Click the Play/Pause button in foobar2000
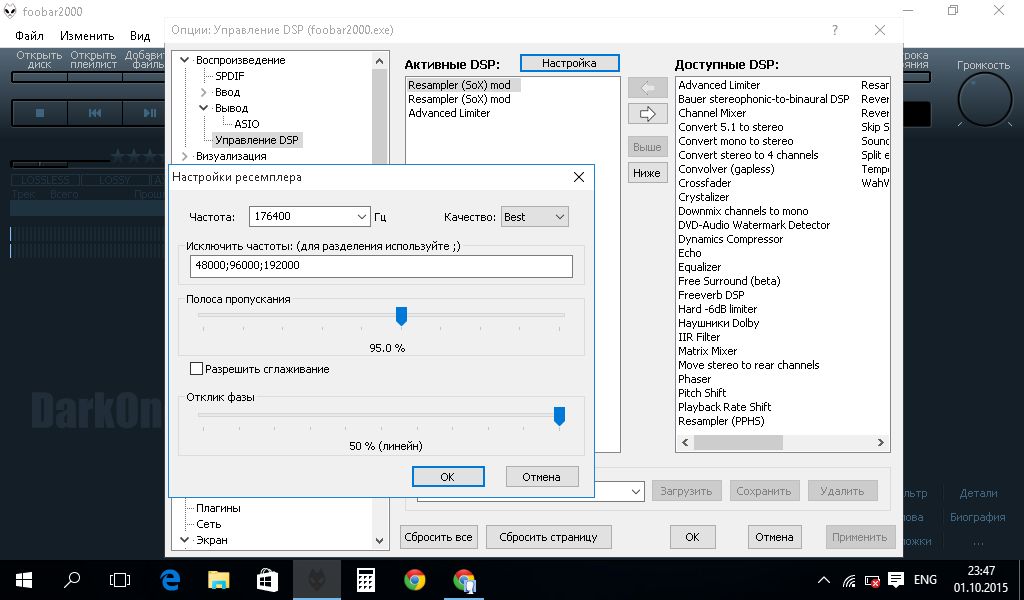 (x=150, y=113)
